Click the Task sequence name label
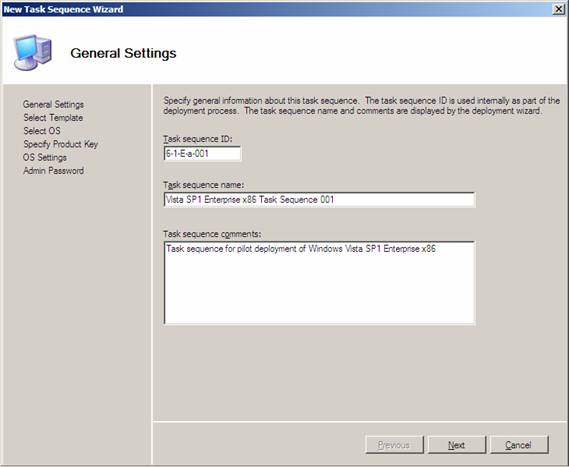Screen dimensions: 569x467 (x=204, y=185)
